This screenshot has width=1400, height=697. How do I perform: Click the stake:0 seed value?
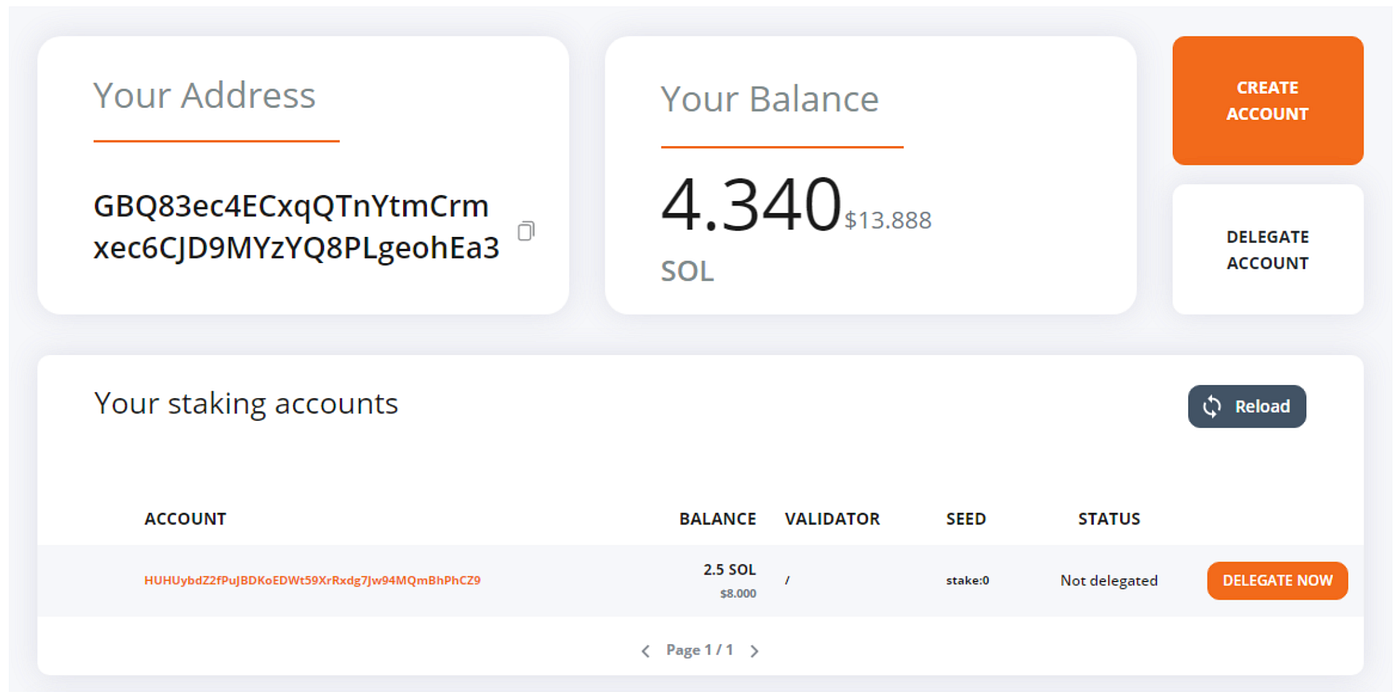pyautogui.click(x=968, y=580)
